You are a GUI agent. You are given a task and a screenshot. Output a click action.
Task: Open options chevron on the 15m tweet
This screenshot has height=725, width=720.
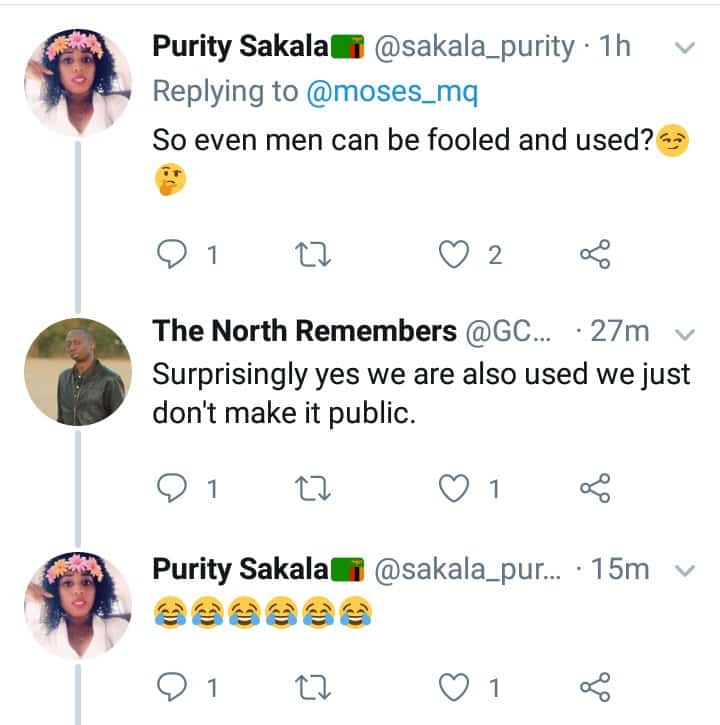pyautogui.click(x=686, y=571)
